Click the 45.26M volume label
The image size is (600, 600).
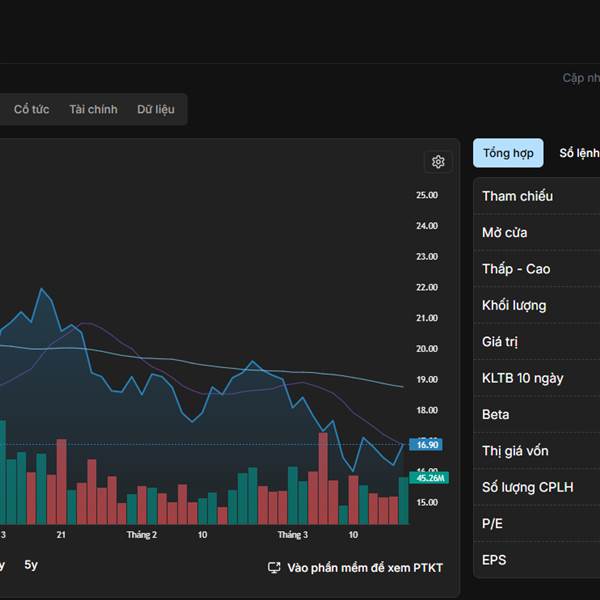tap(428, 478)
